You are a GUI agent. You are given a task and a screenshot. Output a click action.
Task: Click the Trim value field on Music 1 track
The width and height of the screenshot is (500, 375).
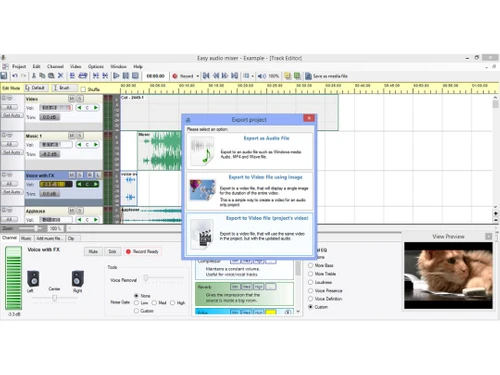click(x=50, y=154)
